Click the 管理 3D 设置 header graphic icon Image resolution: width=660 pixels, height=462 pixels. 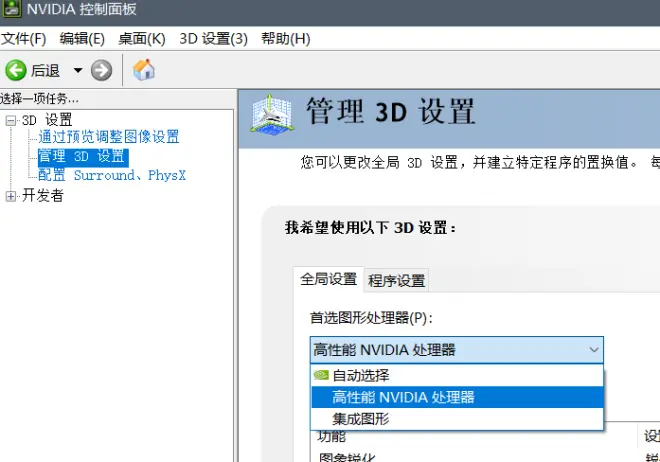tap(271, 116)
